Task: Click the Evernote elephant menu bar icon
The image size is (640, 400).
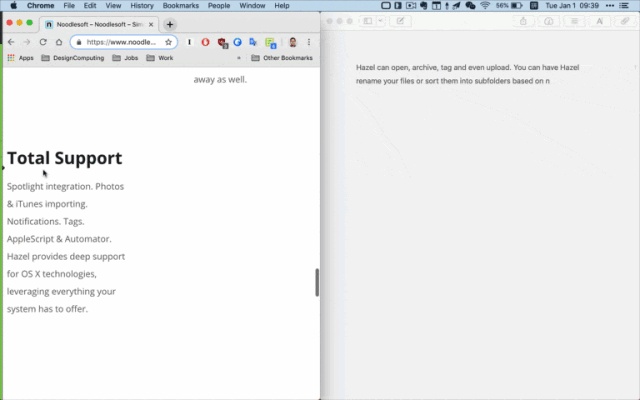Action: pos(424,6)
